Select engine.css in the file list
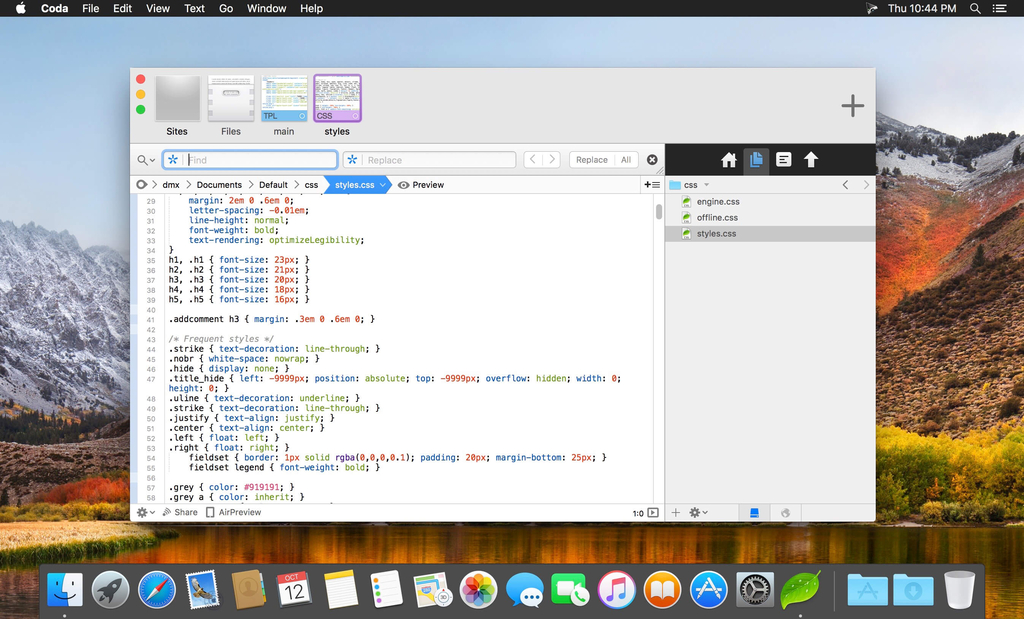This screenshot has width=1024, height=619. [717, 202]
